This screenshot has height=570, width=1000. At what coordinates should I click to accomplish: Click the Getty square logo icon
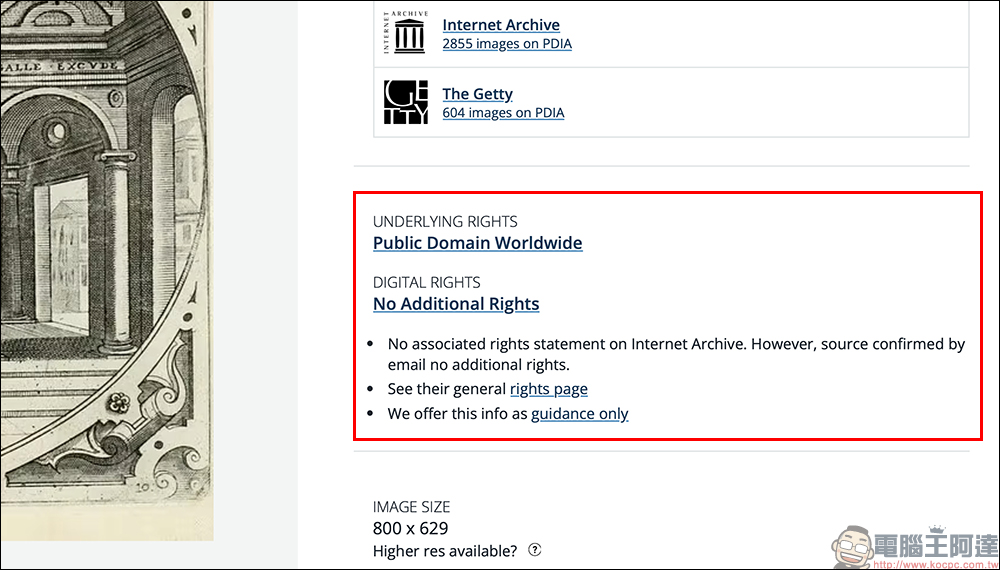pos(406,102)
